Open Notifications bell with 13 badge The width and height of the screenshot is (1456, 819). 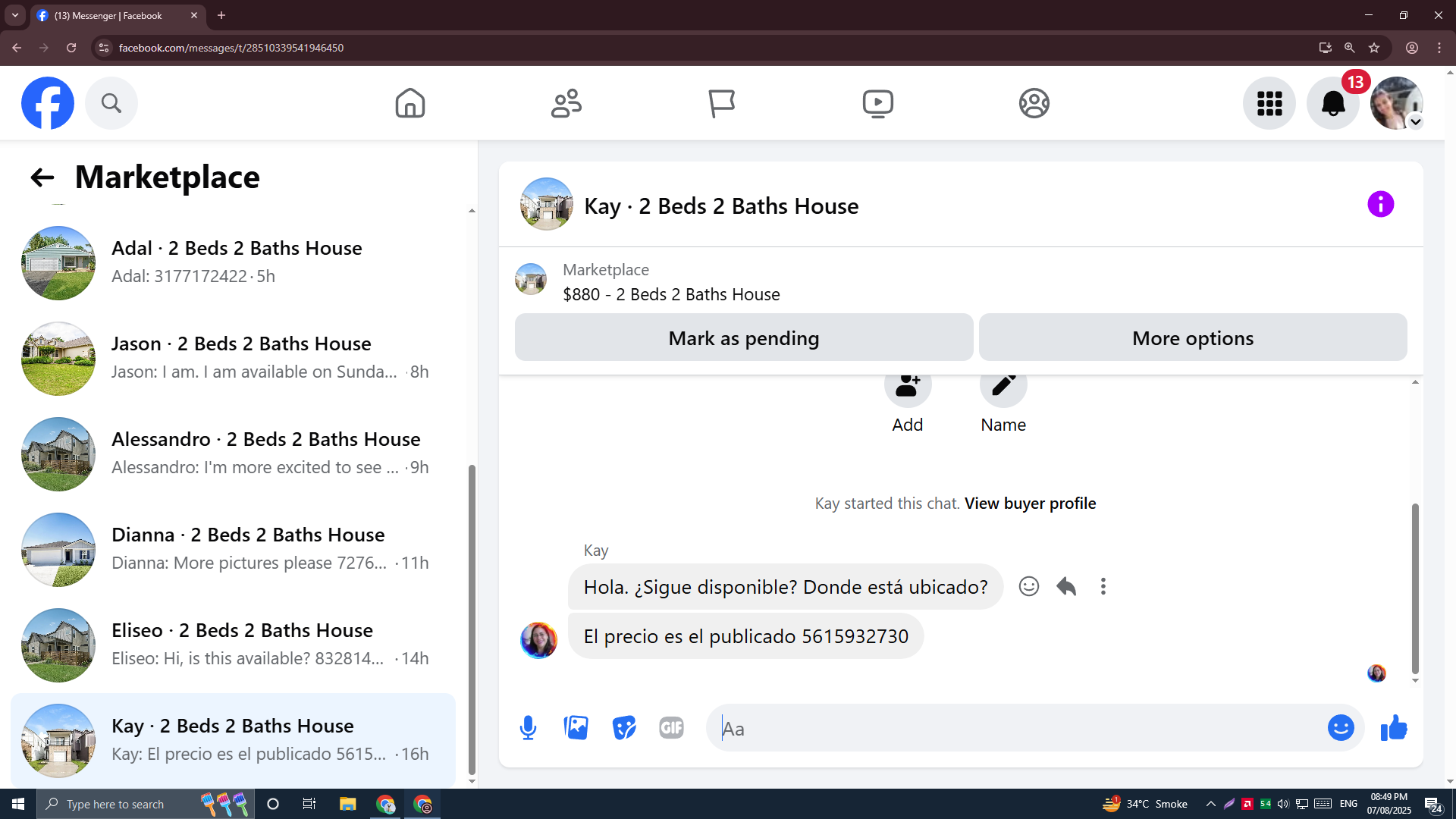[x=1333, y=103]
